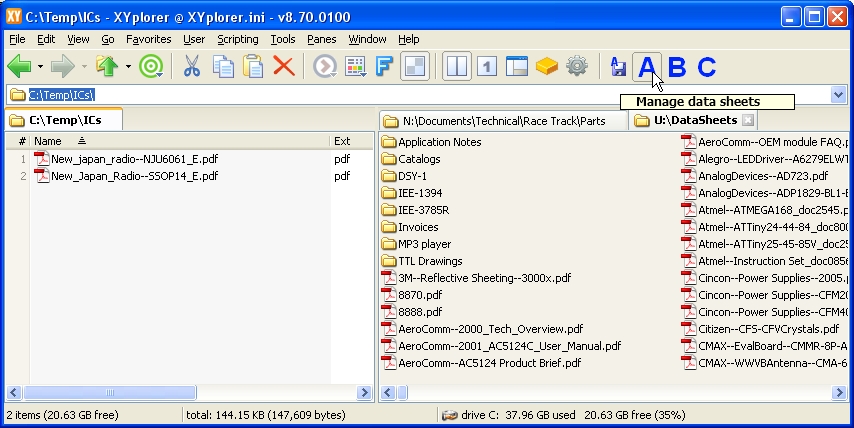Click the green target Hotlist icon
854x428 pixels.
coord(151,67)
